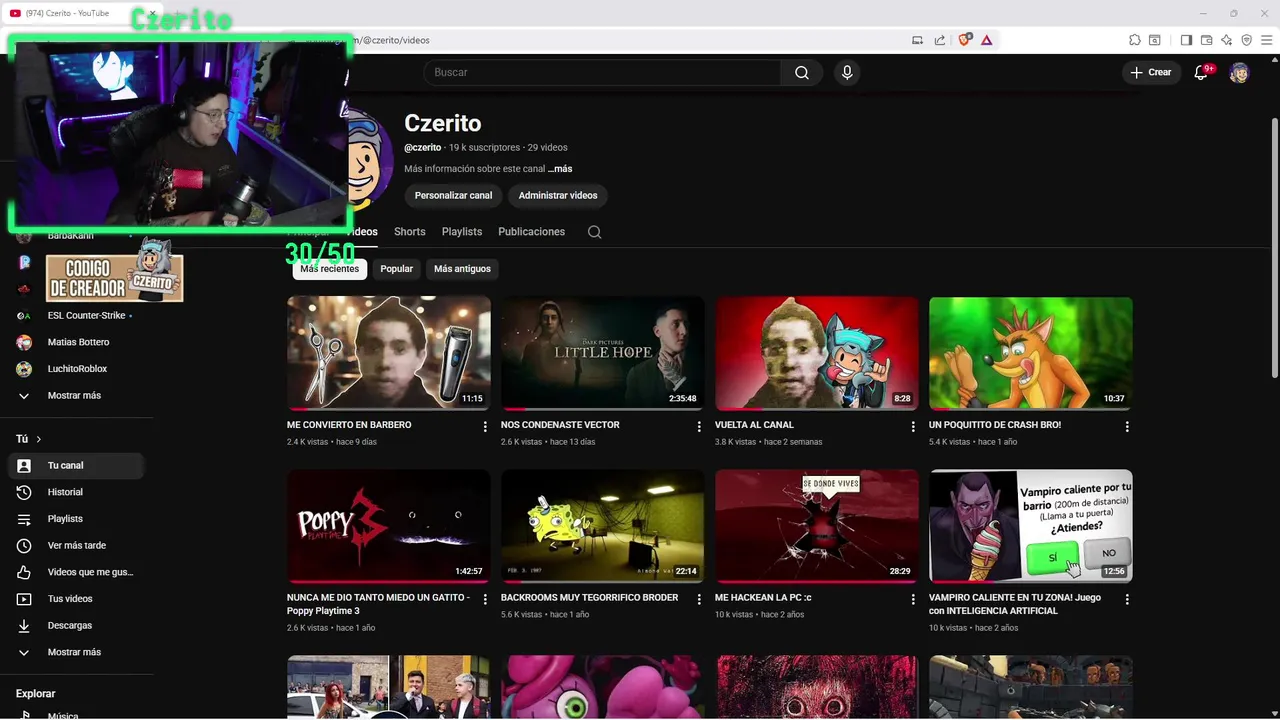
Task: Open the Crear menu button
Action: coord(1151,72)
